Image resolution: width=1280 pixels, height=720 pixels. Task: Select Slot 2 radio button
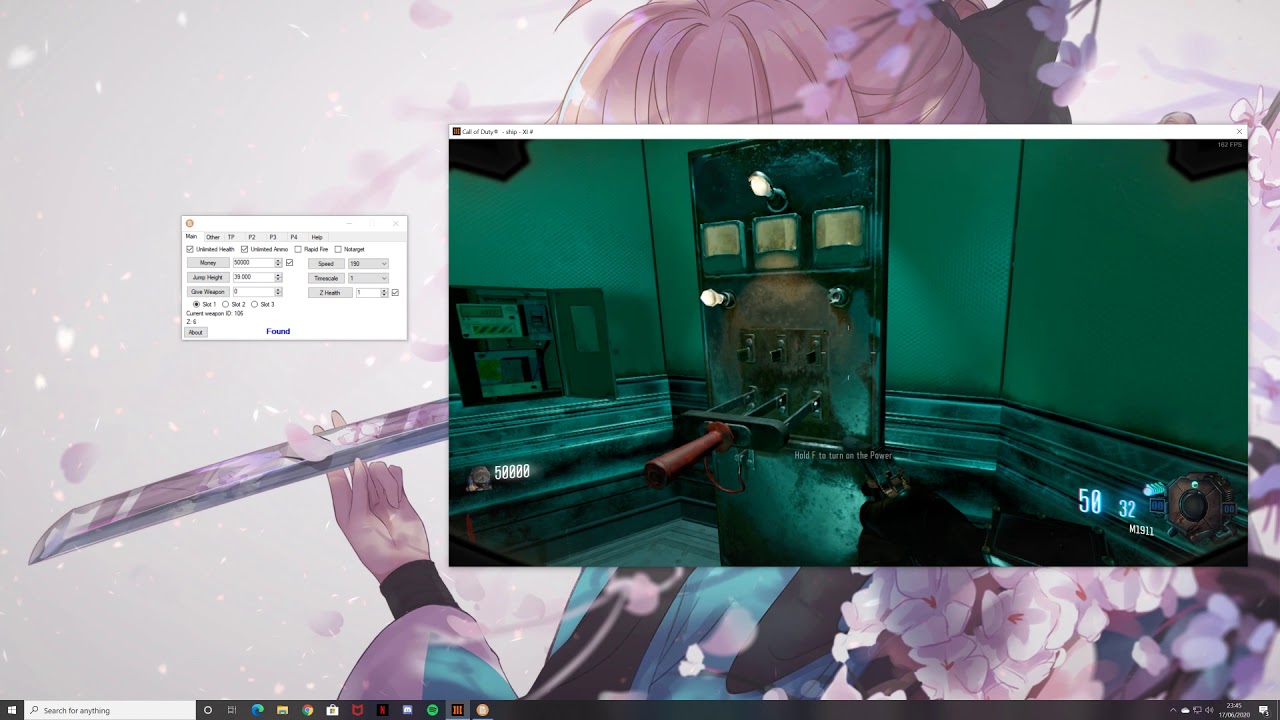pyautogui.click(x=225, y=304)
